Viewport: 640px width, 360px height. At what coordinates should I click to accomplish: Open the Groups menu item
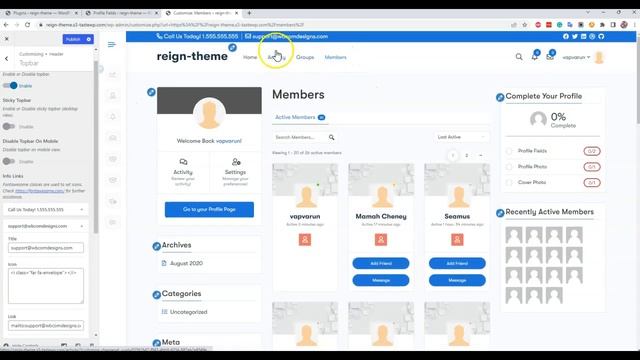(305, 57)
